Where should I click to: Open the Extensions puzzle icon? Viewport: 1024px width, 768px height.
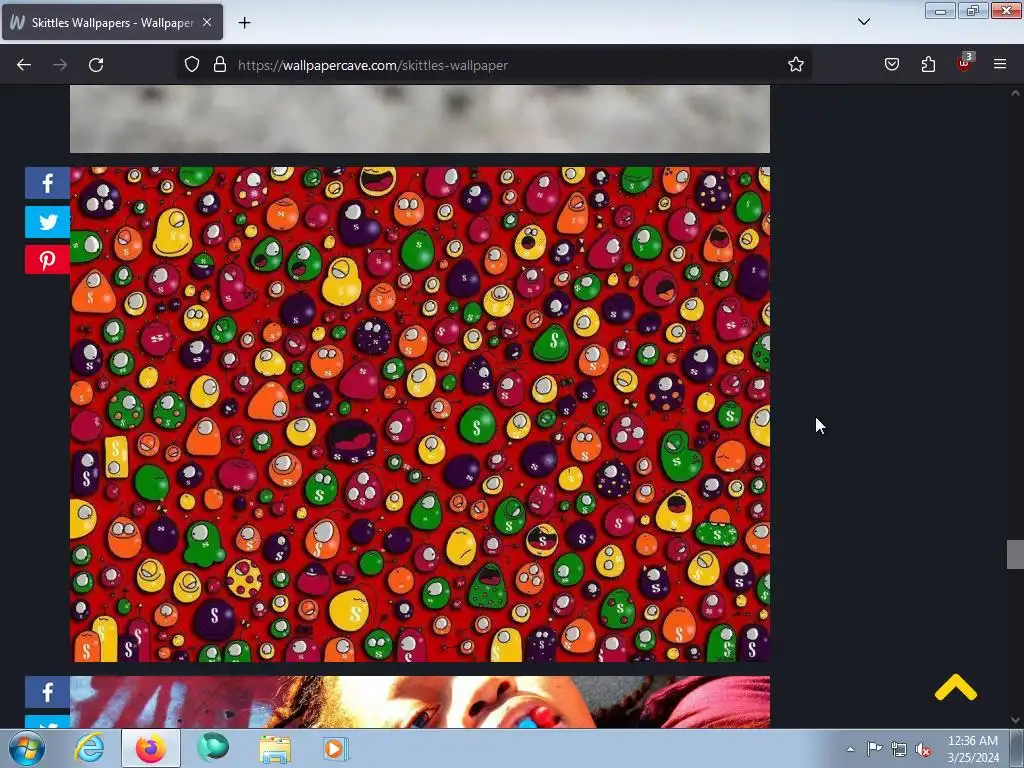(928, 65)
